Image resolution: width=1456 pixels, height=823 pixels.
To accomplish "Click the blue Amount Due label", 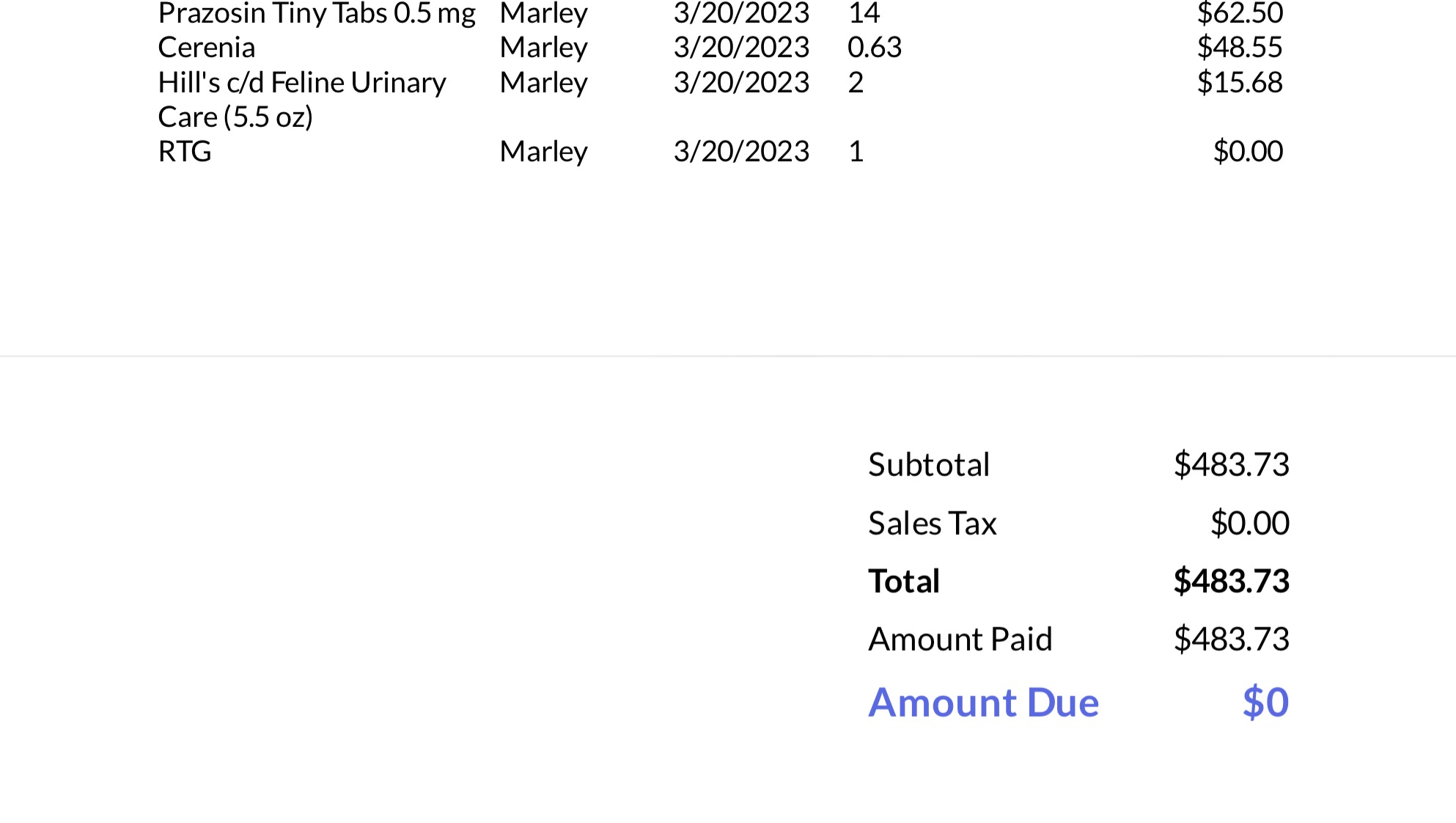I will click(x=983, y=702).
